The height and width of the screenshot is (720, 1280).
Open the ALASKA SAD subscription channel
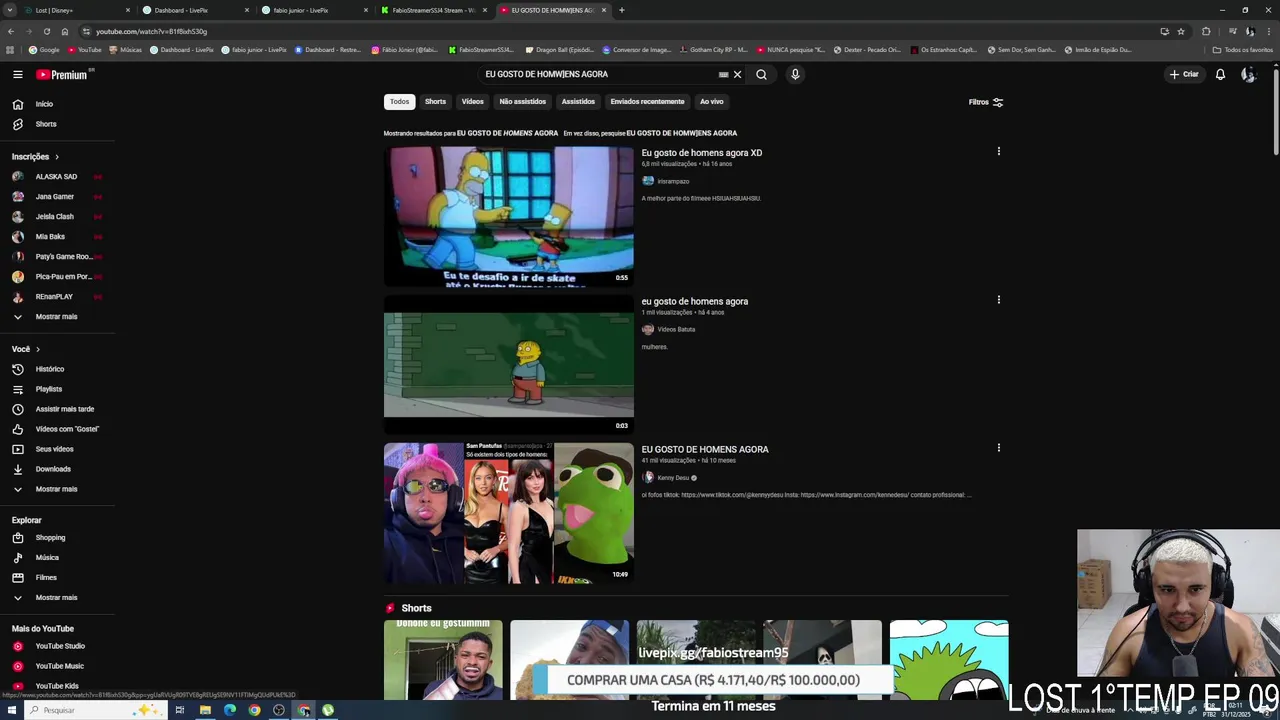(x=57, y=177)
